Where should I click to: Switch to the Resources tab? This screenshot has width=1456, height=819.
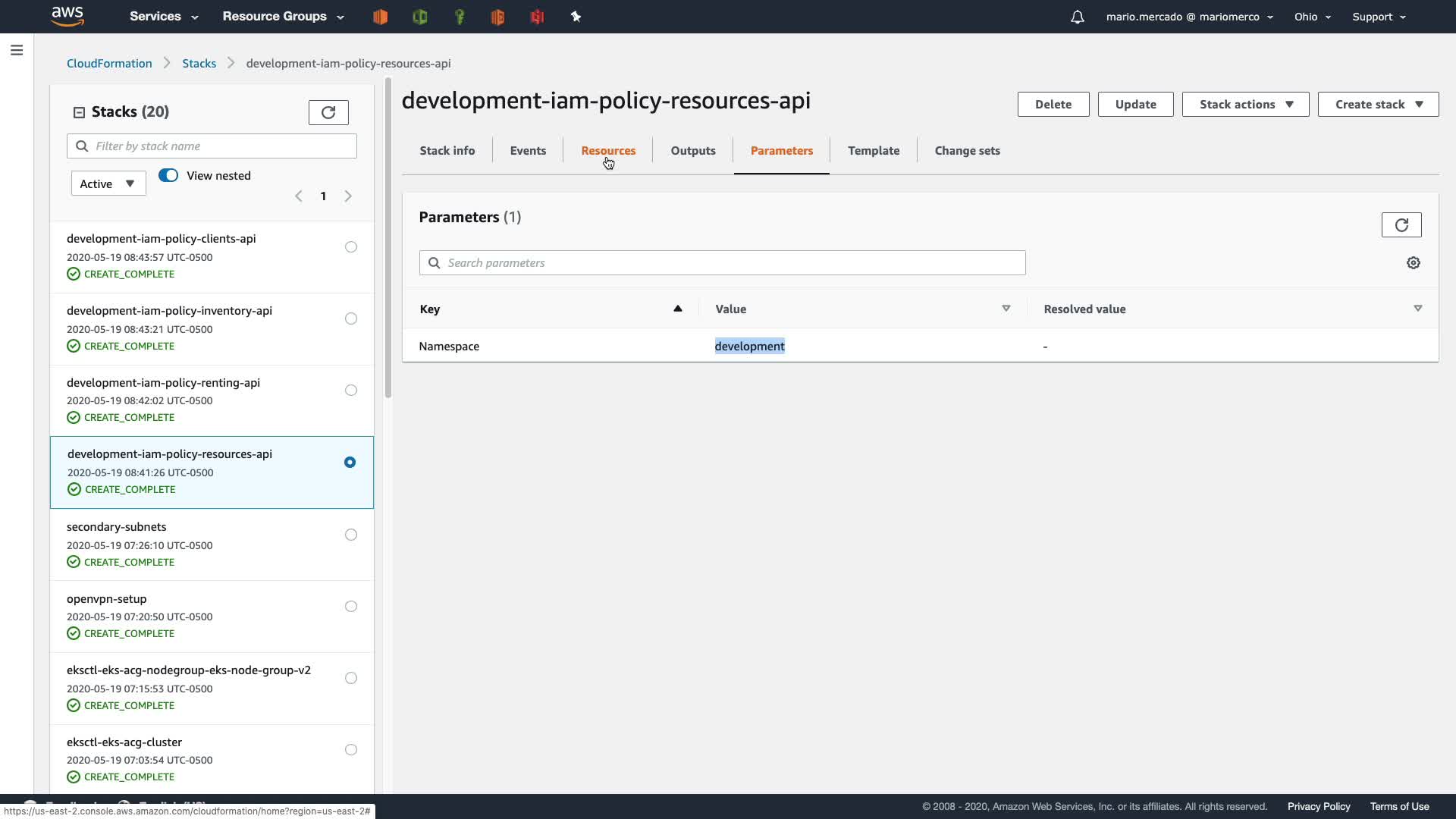click(x=607, y=151)
